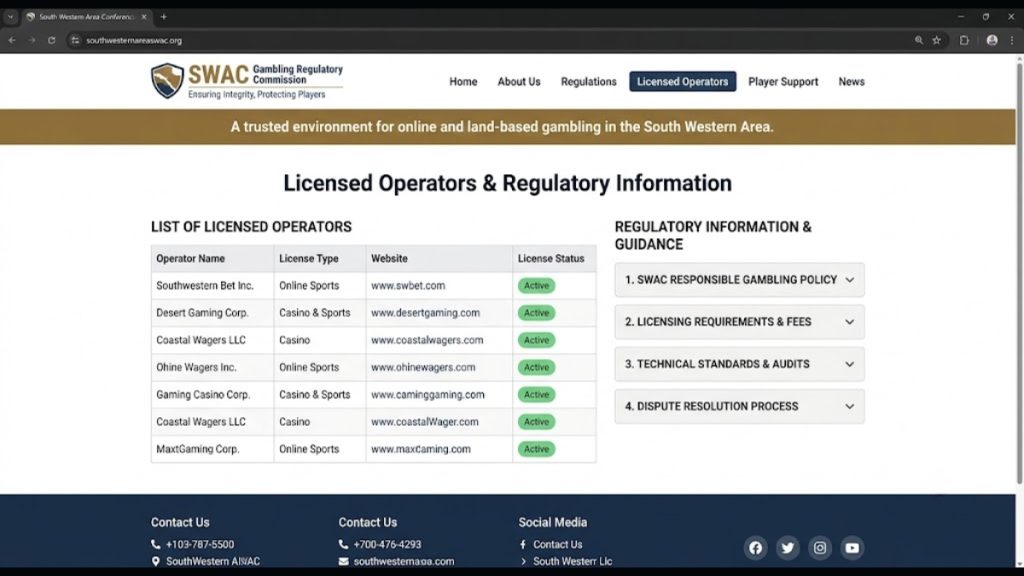This screenshot has height=576, width=1024.
Task: Click the phone icon beside +700-476-4293
Action: point(343,544)
